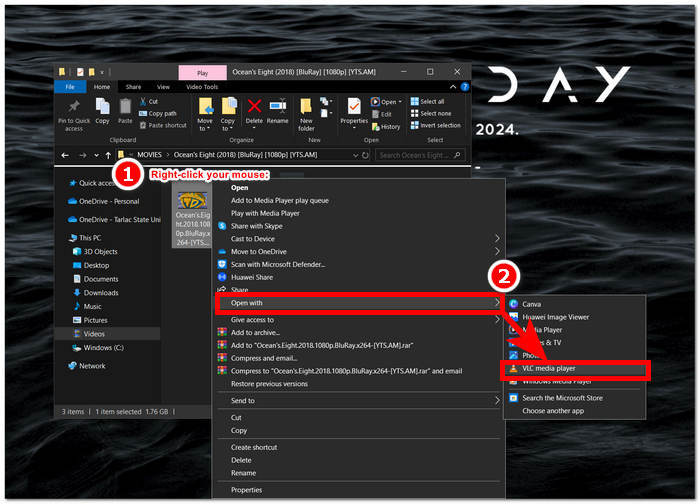Click Copy path in ribbon
Screen dimensions: 700x504
pyautogui.click(x=158, y=113)
